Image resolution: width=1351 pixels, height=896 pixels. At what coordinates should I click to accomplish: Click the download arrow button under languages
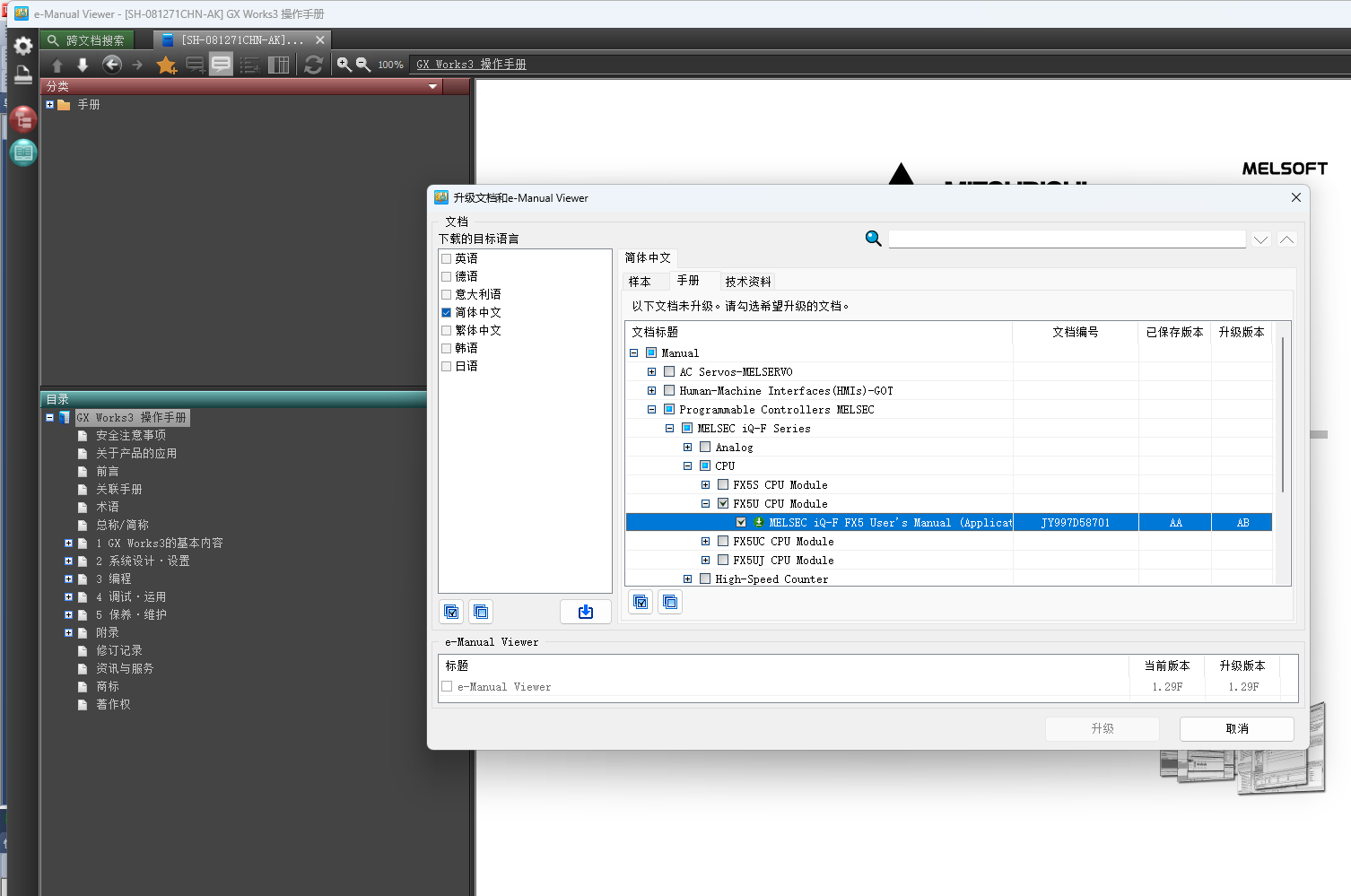586,612
